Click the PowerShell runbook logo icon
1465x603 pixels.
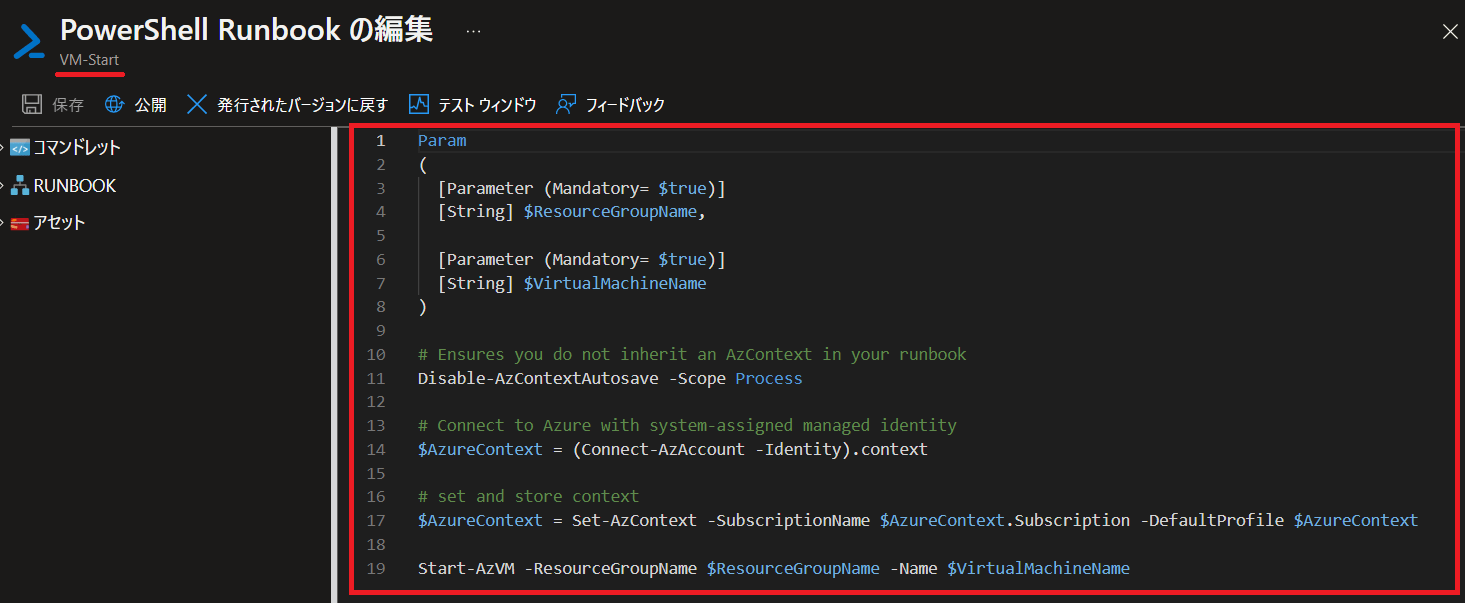pyautogui.click(x=29, y=42)
